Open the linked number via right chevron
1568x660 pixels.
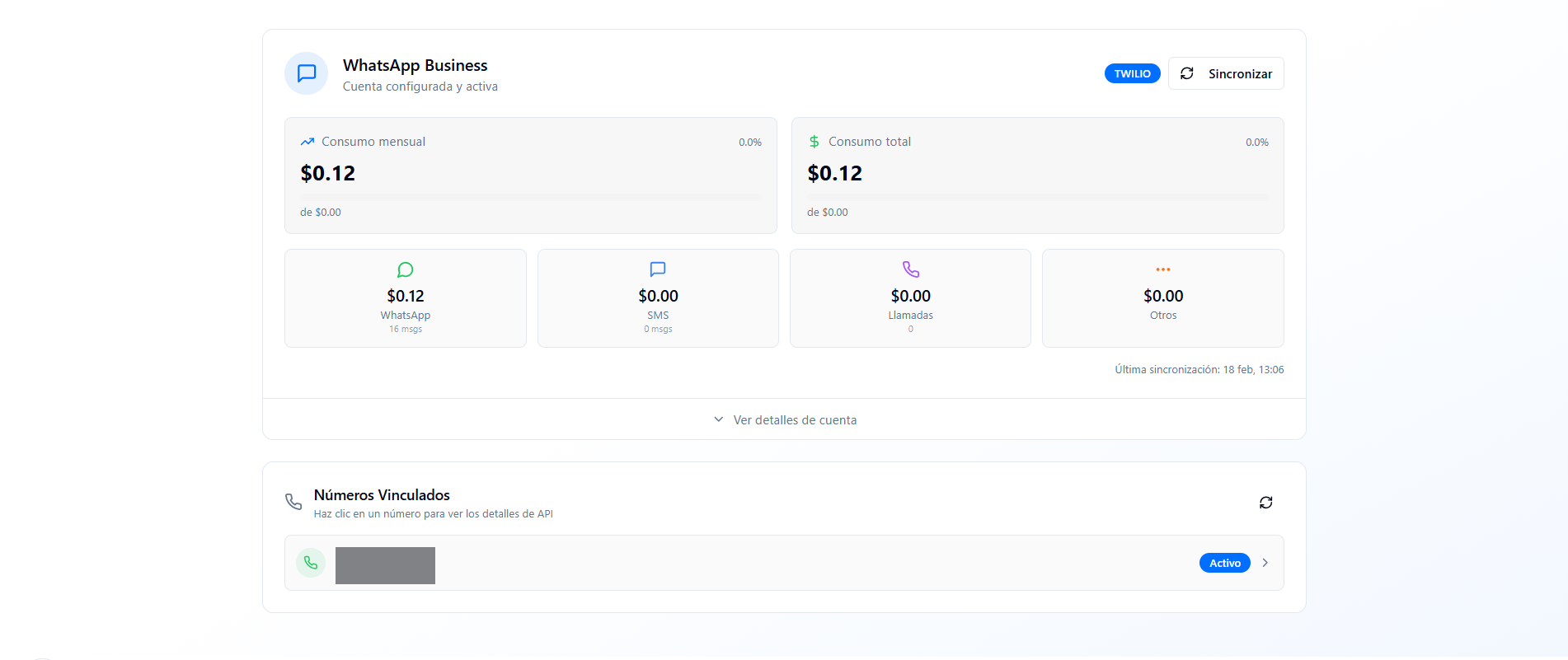1265,563
